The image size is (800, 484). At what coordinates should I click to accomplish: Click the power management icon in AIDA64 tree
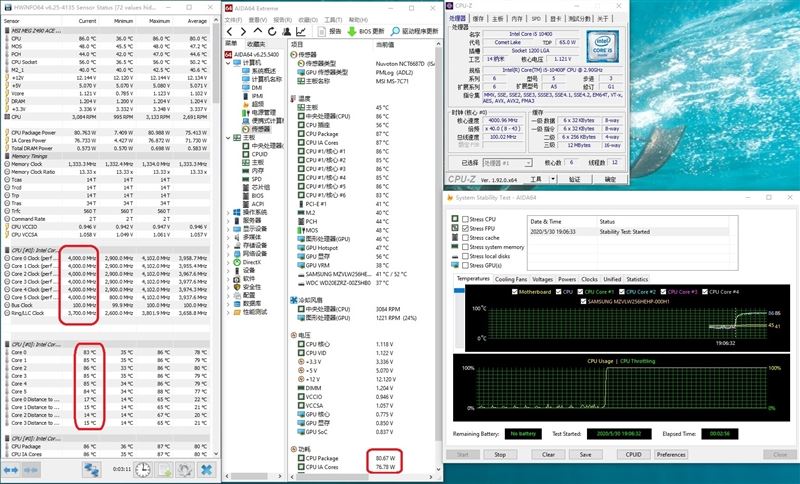(x=246, y=112)
